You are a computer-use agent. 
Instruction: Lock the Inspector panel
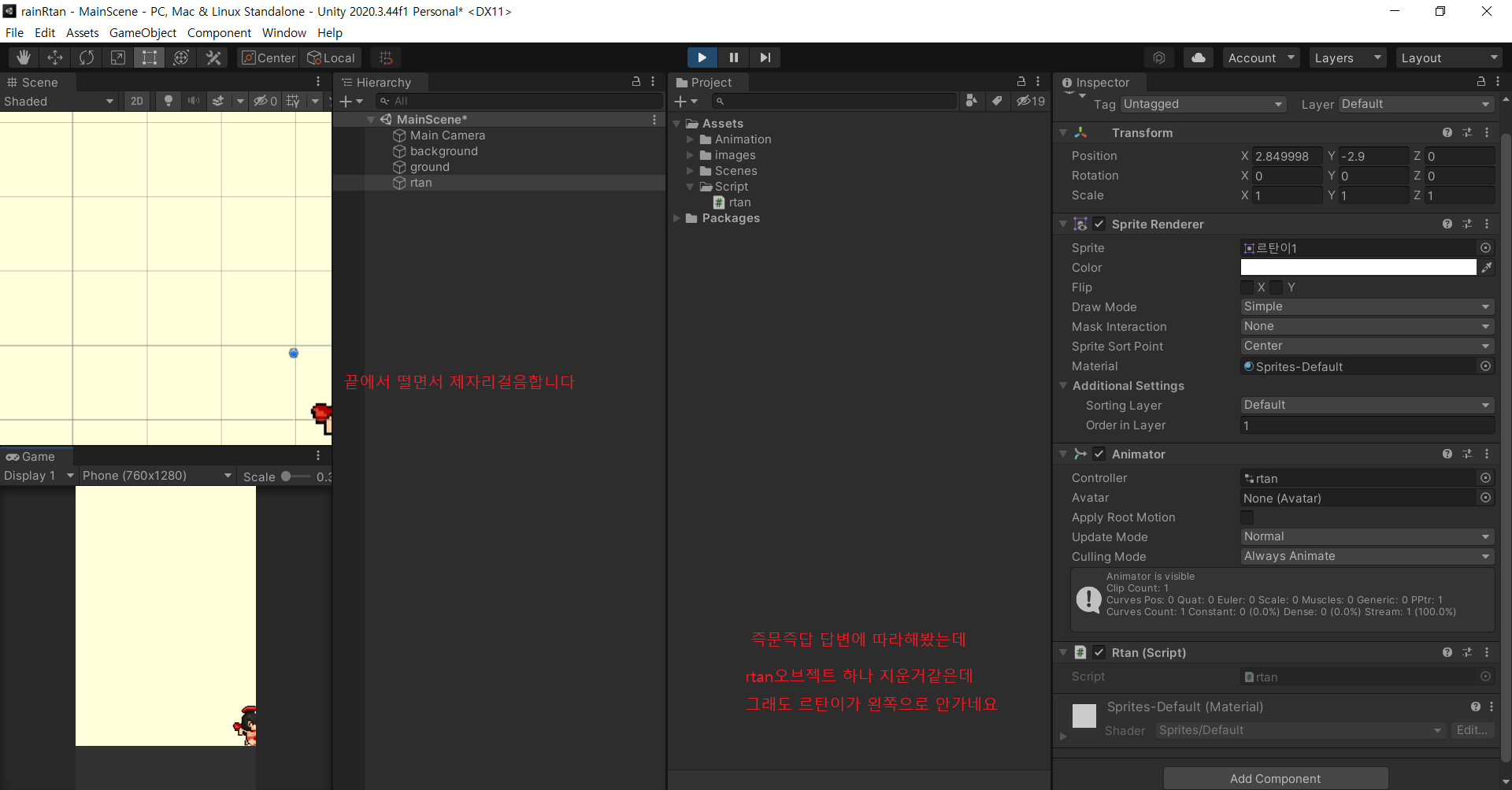(x=1481, y=81)
